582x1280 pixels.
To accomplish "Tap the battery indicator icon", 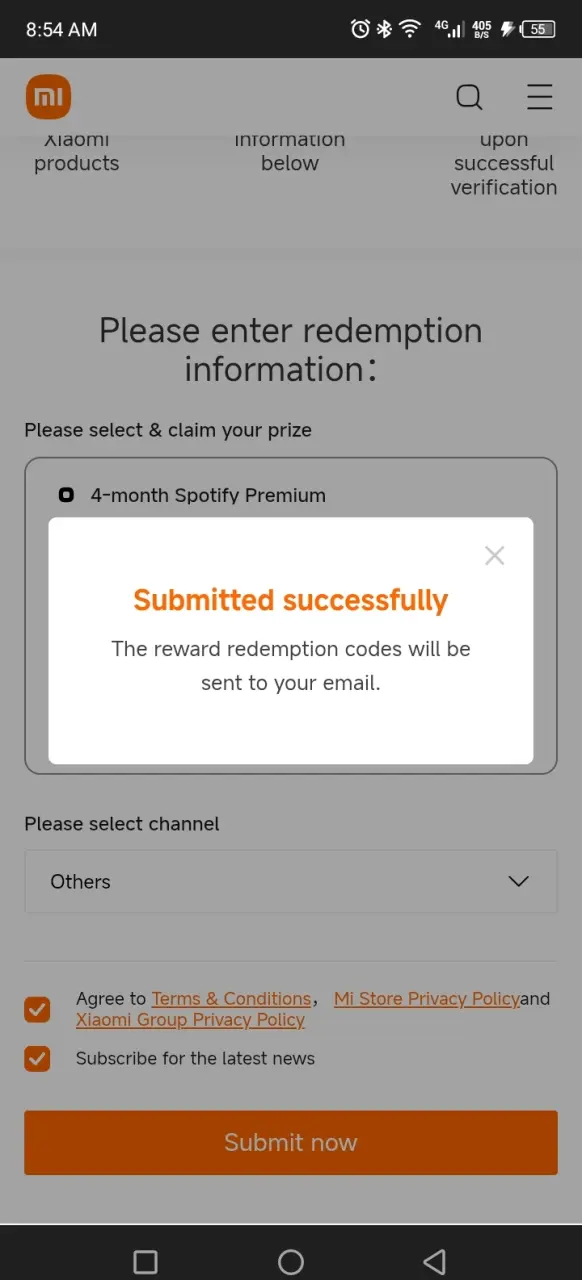I will coord(537,29).
